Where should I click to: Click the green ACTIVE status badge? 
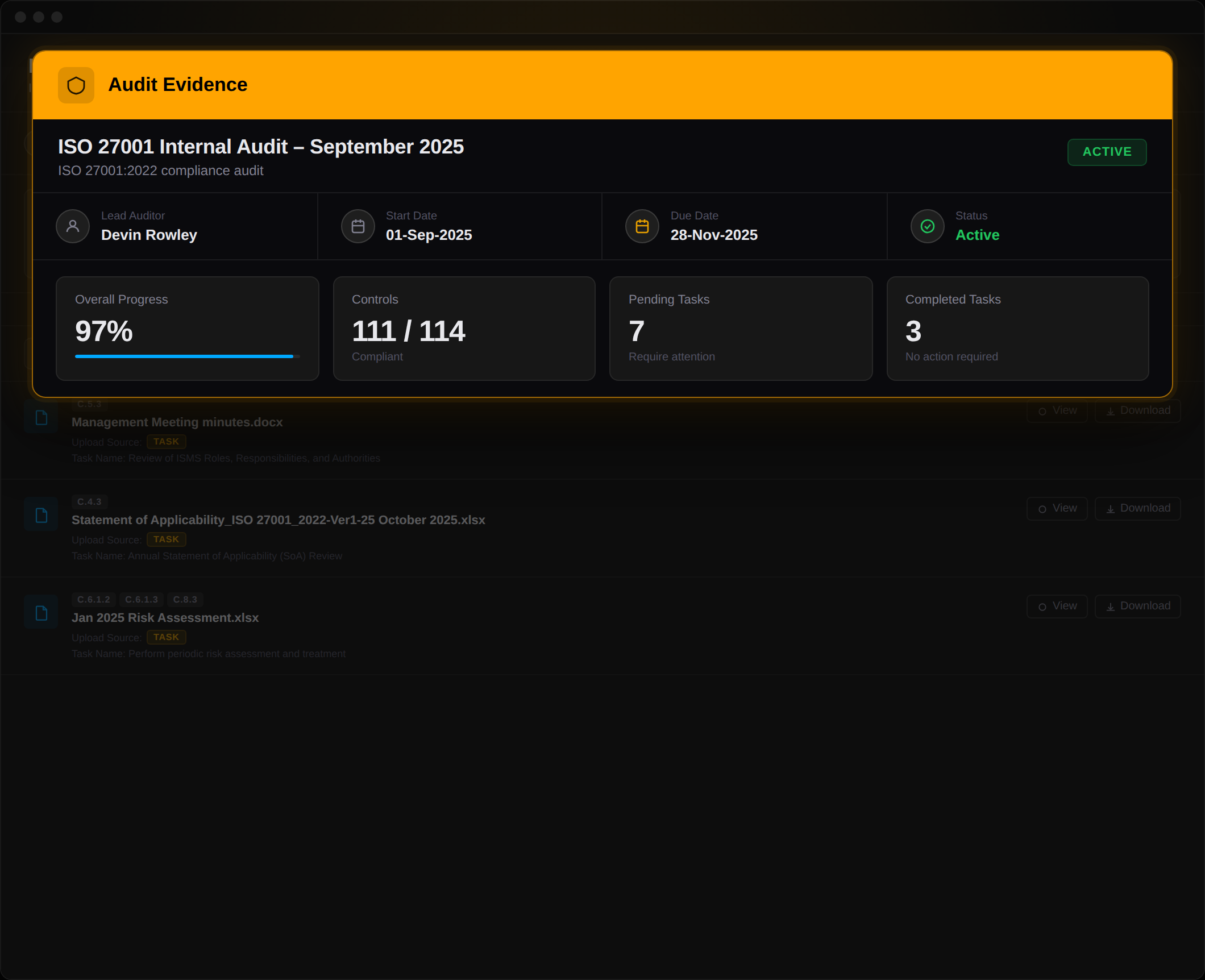(x=1106, y=152)
